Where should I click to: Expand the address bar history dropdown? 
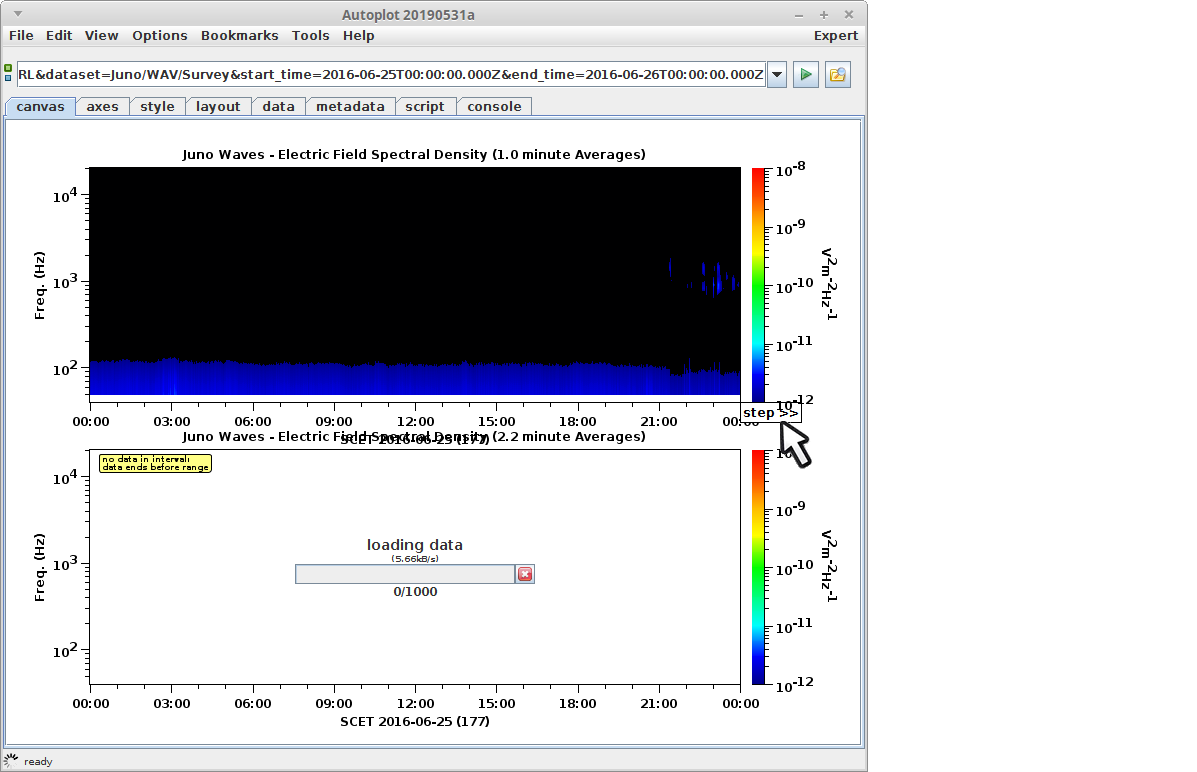777,75
